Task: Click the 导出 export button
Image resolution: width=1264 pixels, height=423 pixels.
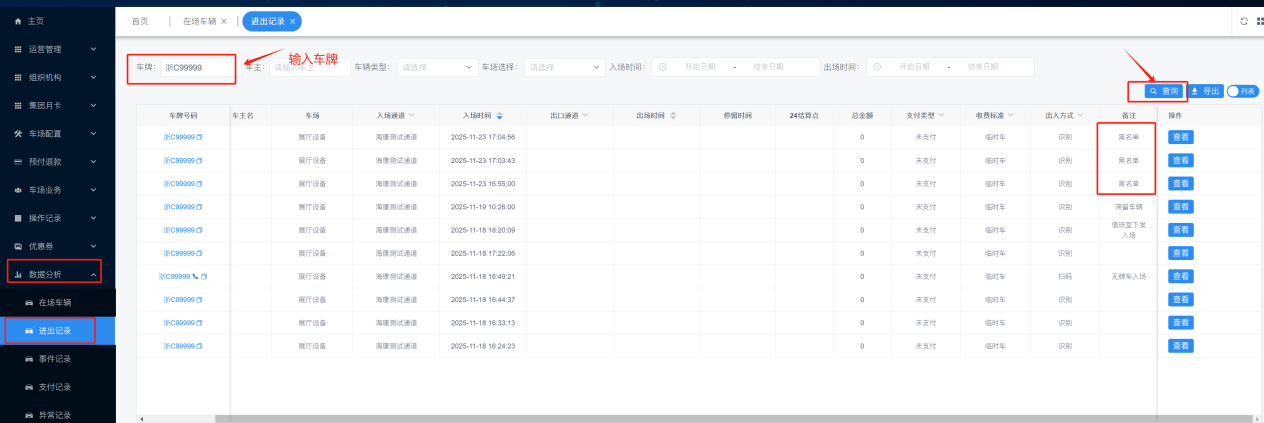Action: (x=1206, y=91)
